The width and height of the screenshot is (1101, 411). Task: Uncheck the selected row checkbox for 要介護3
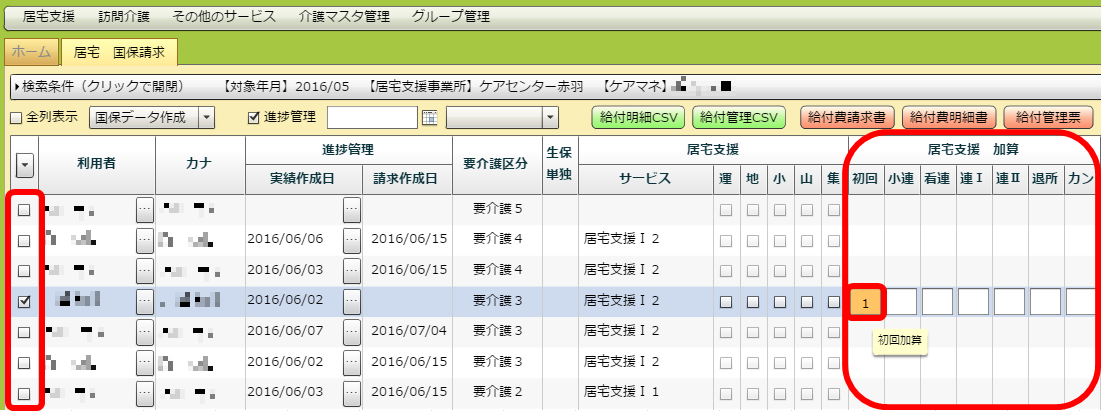[x=24, y=300]
